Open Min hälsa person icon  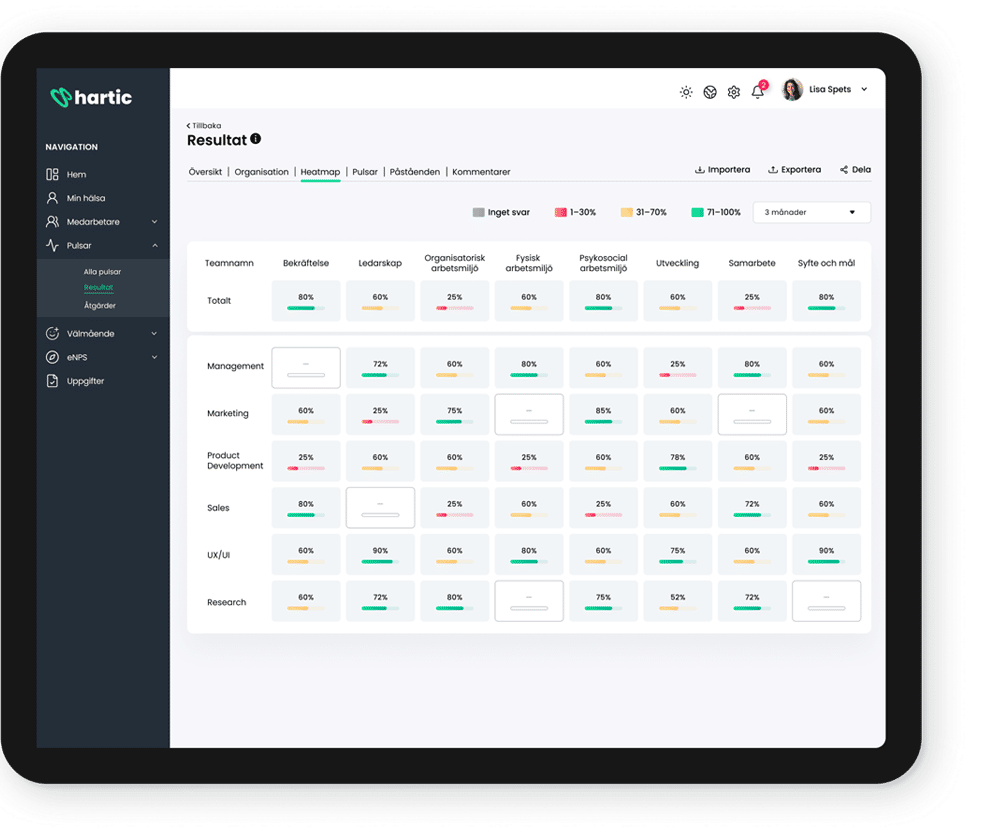[x=52, y=198]
